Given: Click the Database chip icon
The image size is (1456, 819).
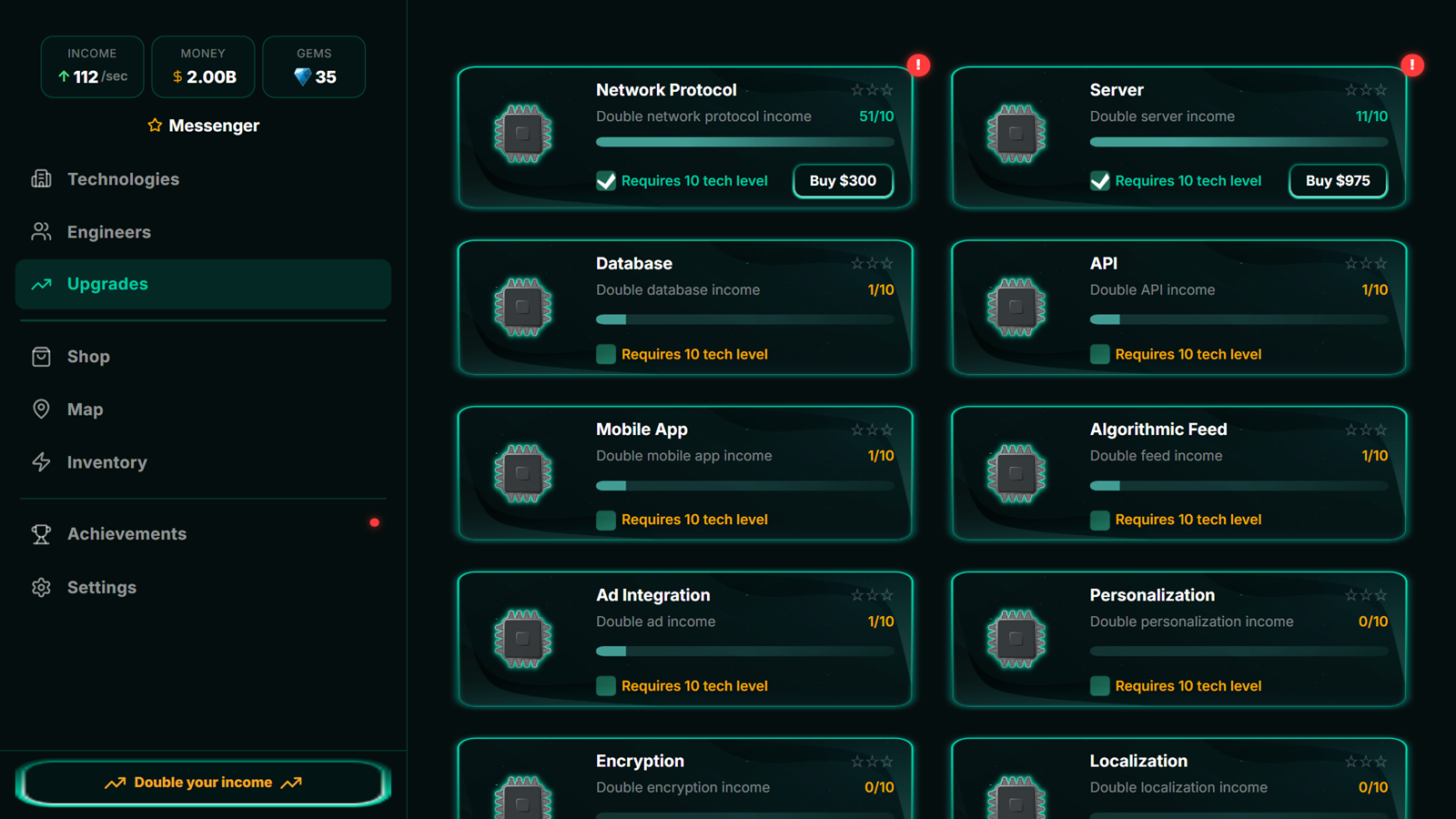Looking at the screenshot, I should point(522,307).
